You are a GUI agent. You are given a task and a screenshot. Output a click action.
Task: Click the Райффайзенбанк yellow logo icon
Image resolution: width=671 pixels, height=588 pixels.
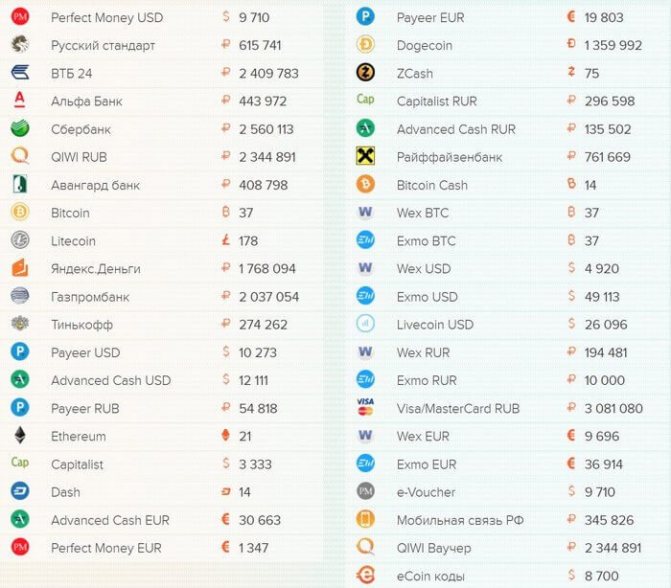pyautogui.click(x=365, y=157)
